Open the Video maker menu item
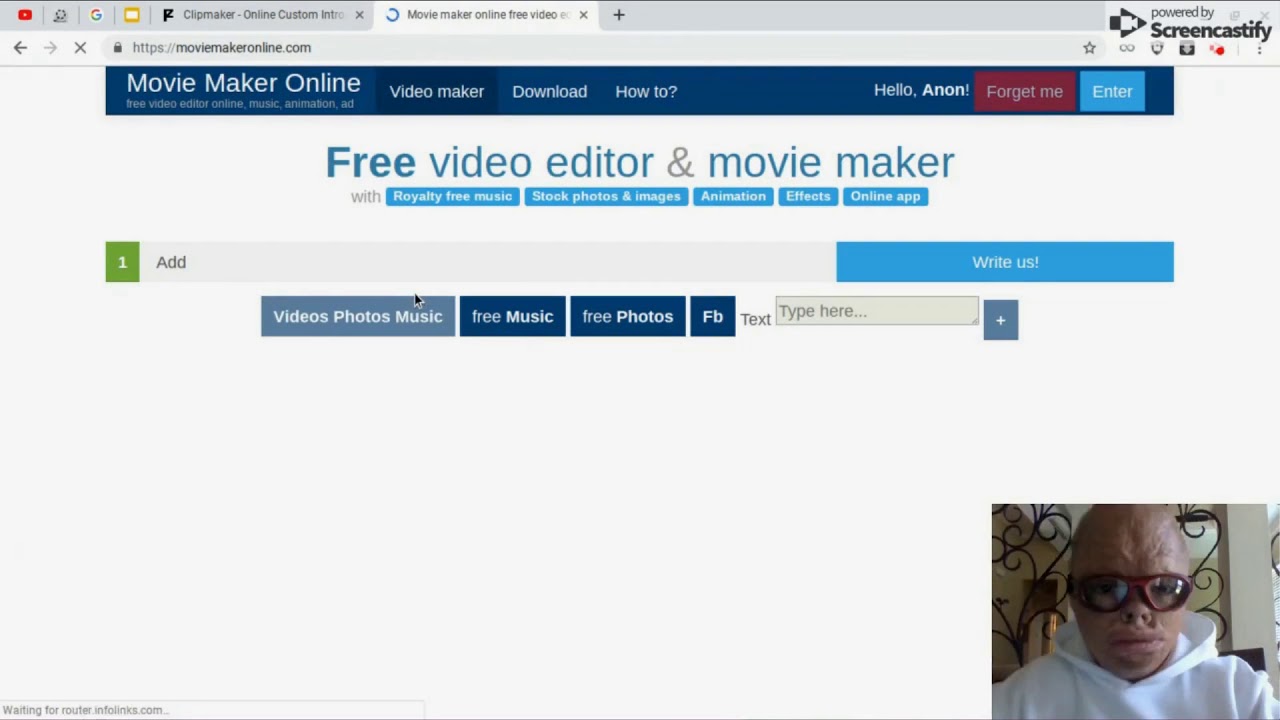Image resolution: width=1280 pixels, height=720 pixels. tap(437, 91)
